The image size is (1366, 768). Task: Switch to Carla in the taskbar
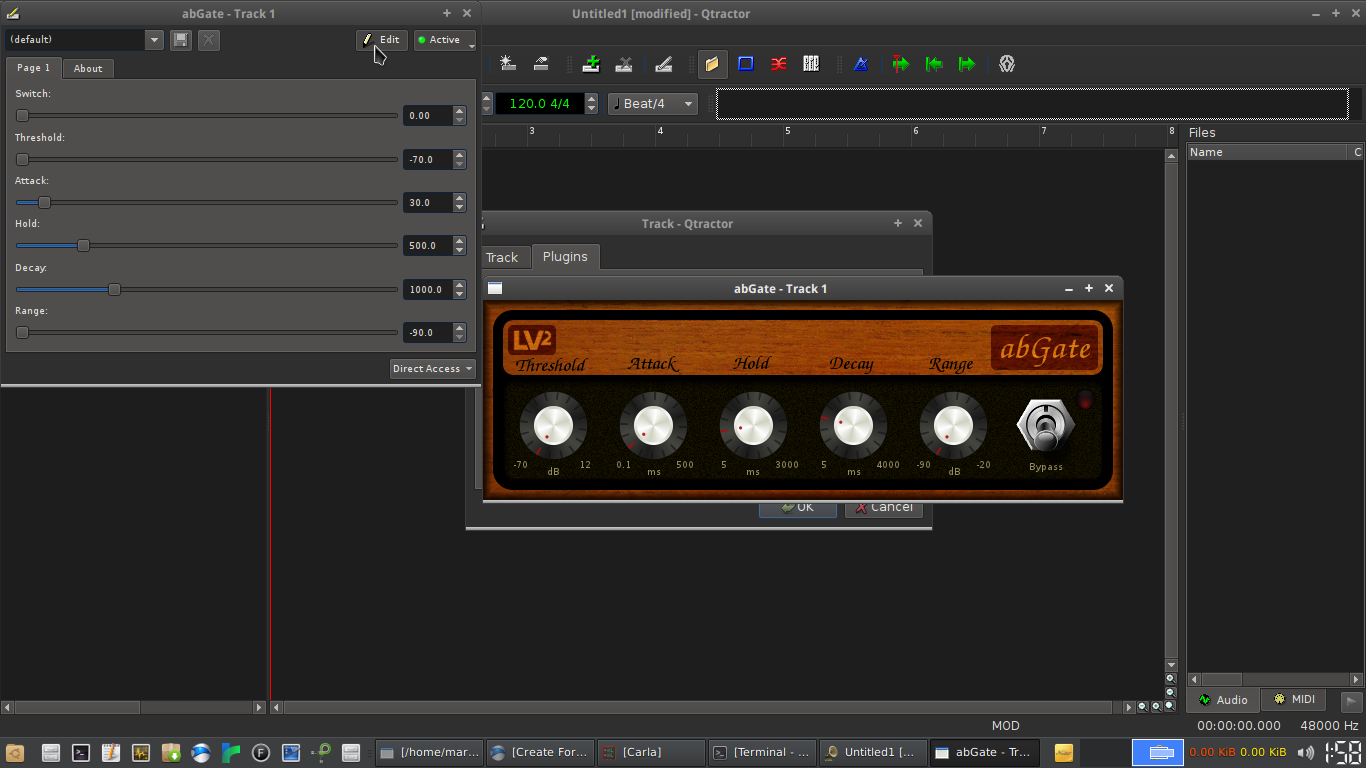coord(651,752)
